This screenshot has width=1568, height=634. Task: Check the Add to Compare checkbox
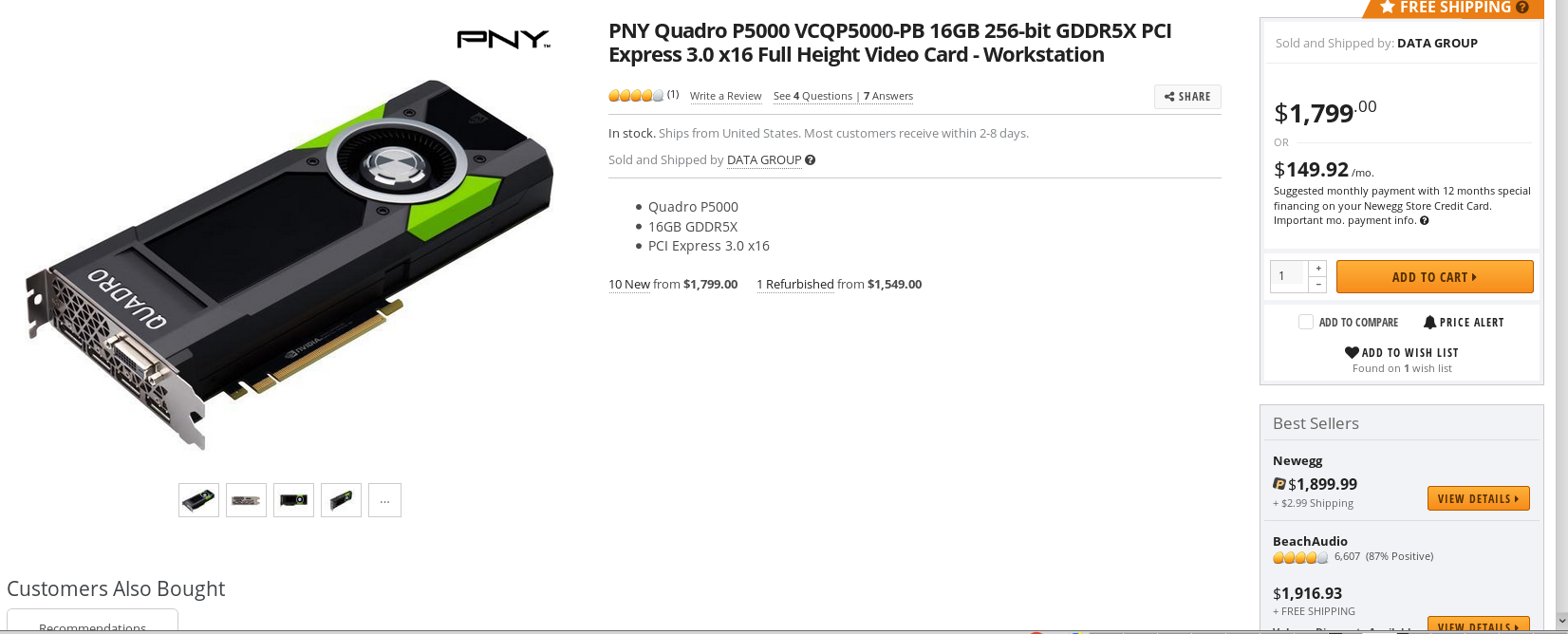(x=1306, y=322)
